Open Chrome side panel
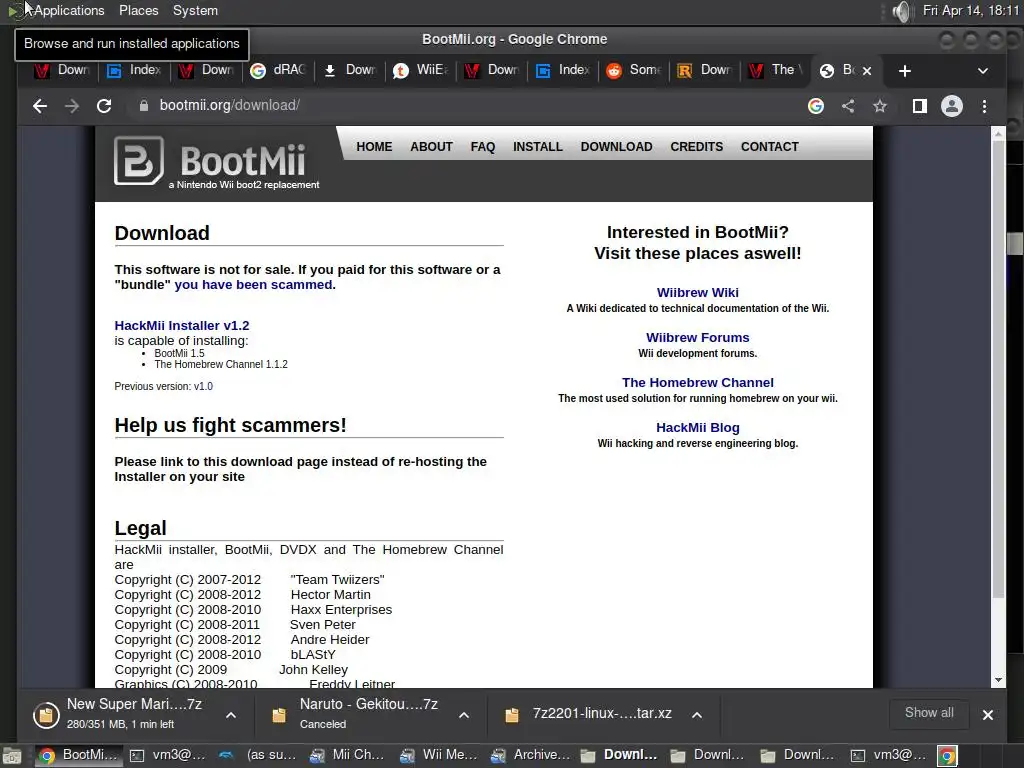Screen dimensions: 1024x768 [x=920, y=106]
